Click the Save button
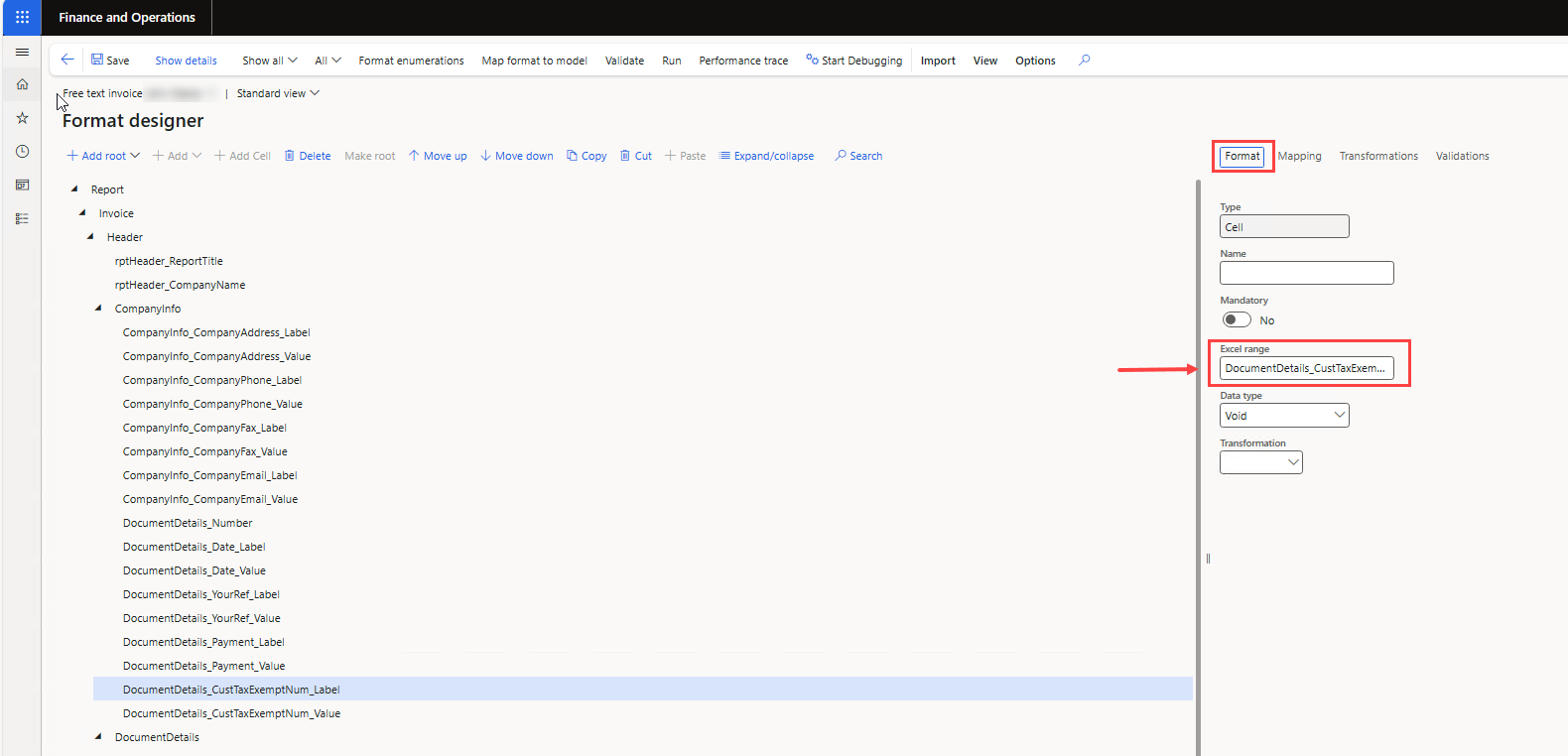The image size is (1568, 756). click(x=110, y=61)
